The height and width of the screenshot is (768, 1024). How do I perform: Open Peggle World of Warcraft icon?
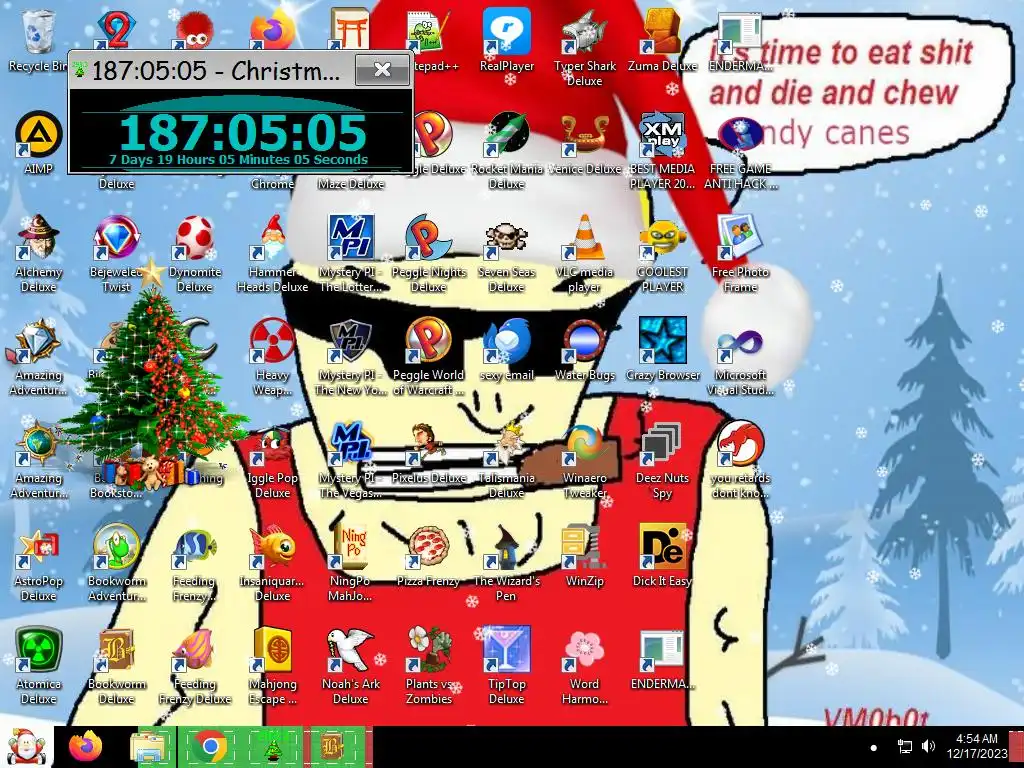pyautogui.click(x=428, y=357)
